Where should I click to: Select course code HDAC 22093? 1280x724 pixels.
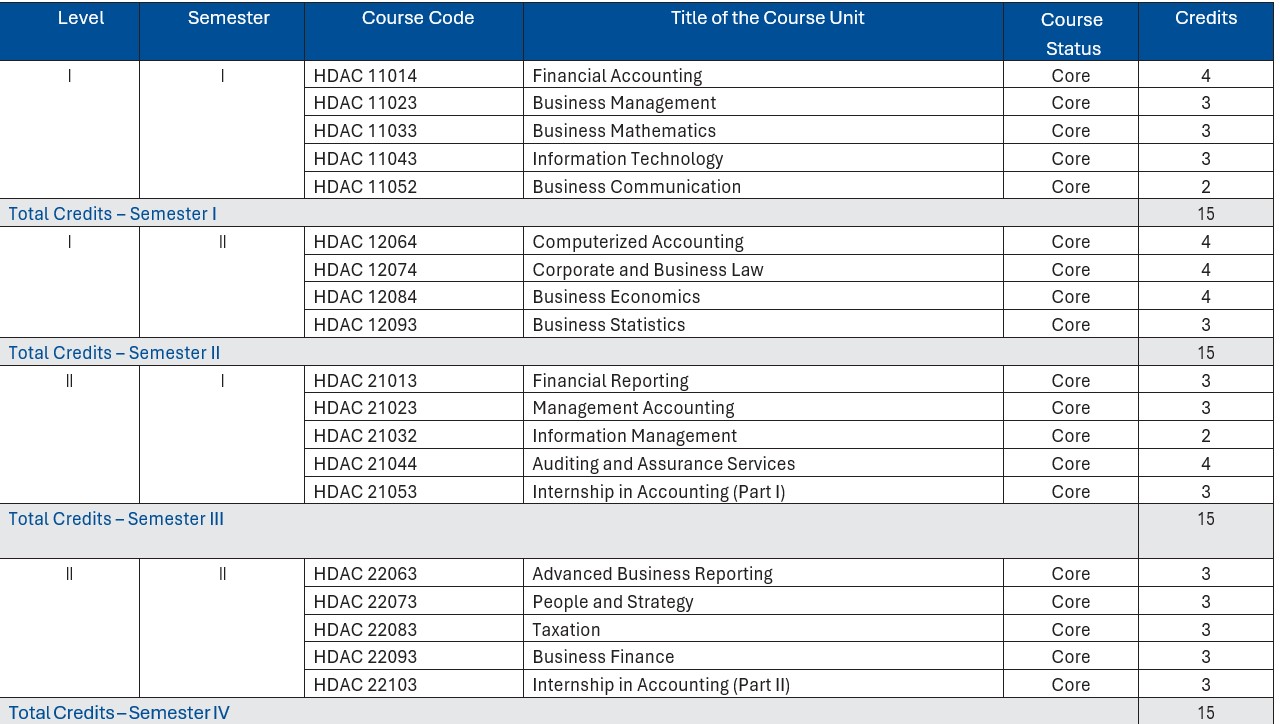pyautogui.click(x=365, y=657)
